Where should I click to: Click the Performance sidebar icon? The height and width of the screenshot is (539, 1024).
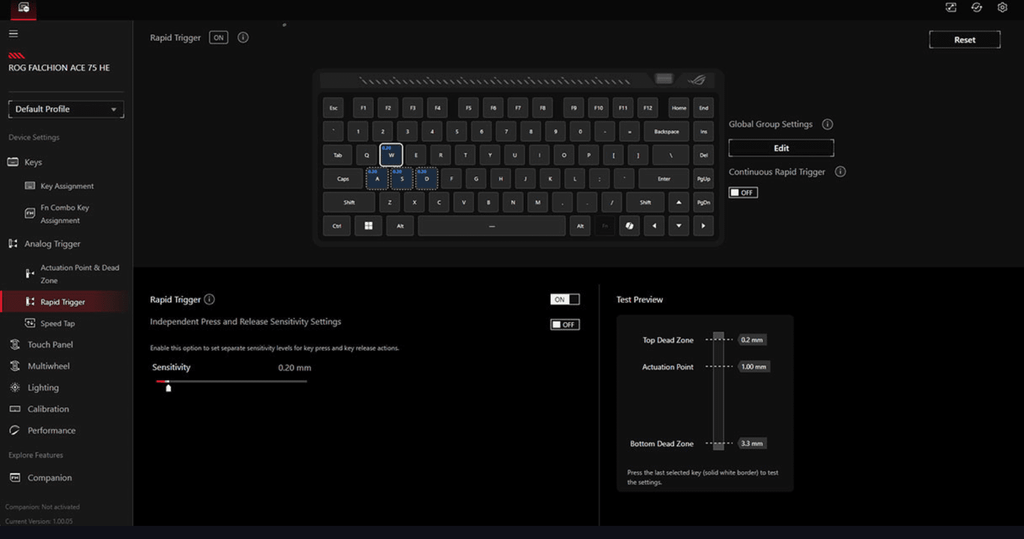coord(14,431)
